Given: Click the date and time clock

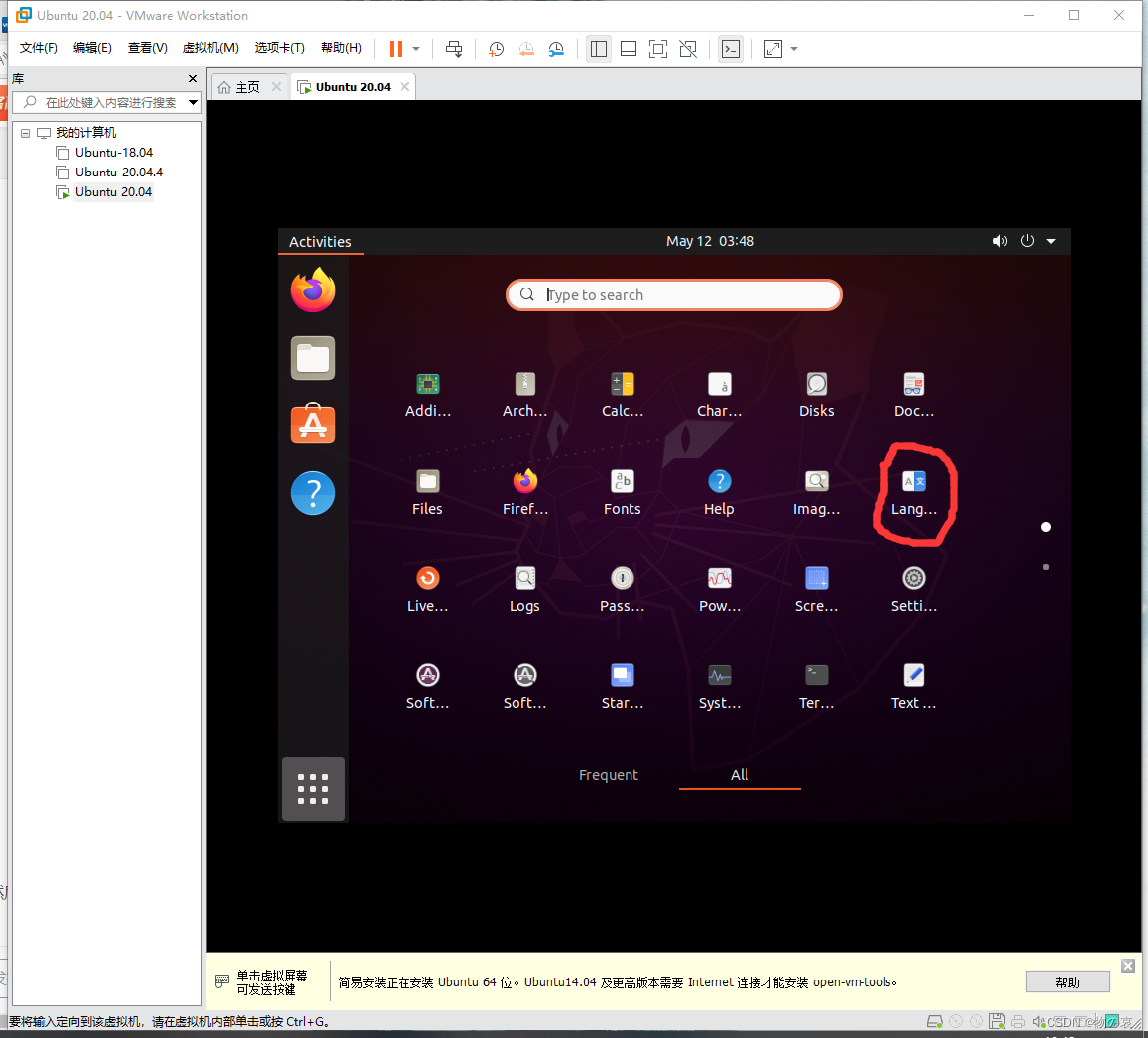Looking at the screenshot, I should coord(710,241).
